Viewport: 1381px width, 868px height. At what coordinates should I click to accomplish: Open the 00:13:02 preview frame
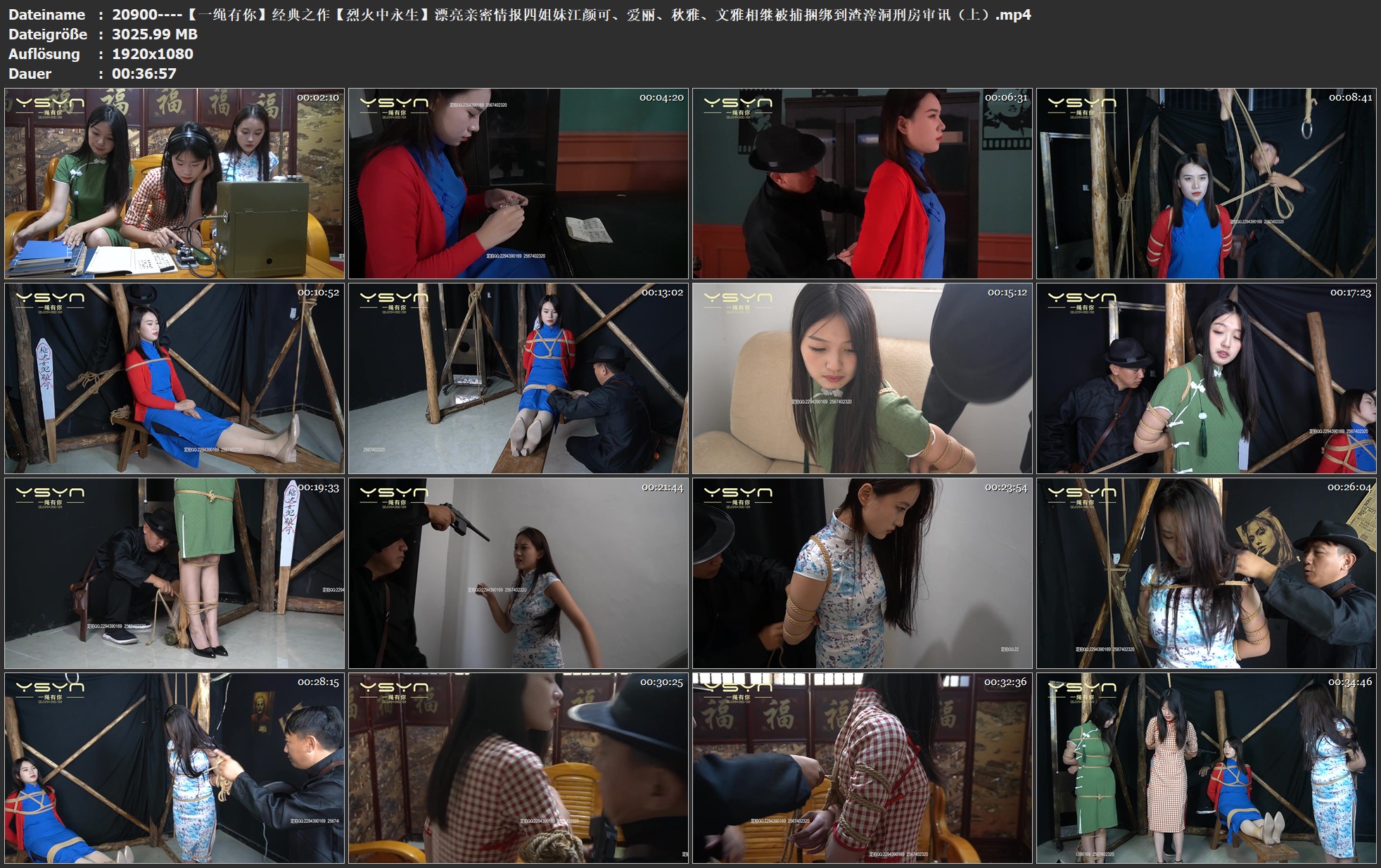pyautogui.click(x=518, y=378)
